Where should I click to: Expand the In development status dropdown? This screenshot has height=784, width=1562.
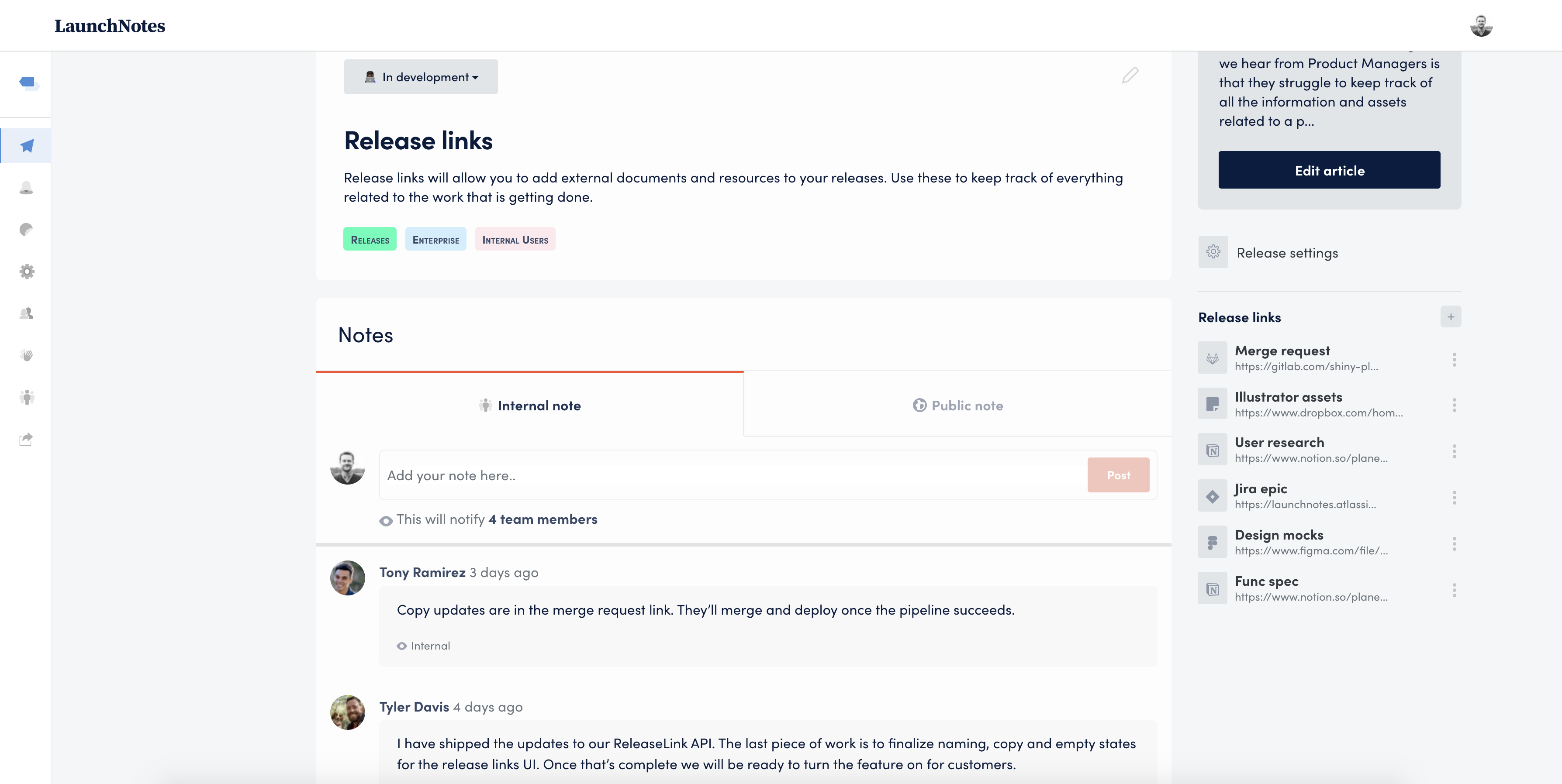tap(421, 77)
